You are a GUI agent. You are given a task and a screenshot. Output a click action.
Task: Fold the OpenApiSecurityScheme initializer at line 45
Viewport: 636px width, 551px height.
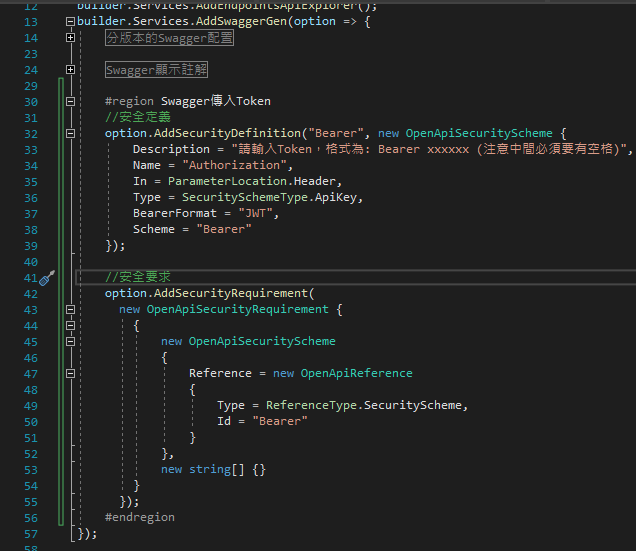[x=70, y=342]
